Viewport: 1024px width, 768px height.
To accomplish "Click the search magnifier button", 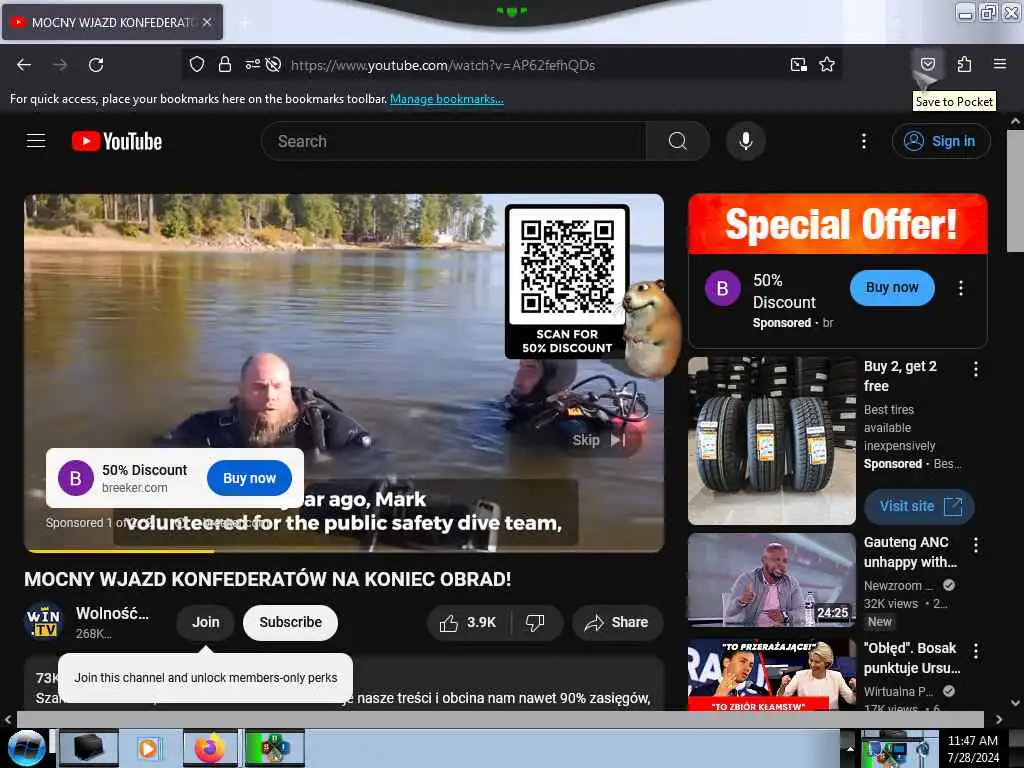I will tap(678, 141).
